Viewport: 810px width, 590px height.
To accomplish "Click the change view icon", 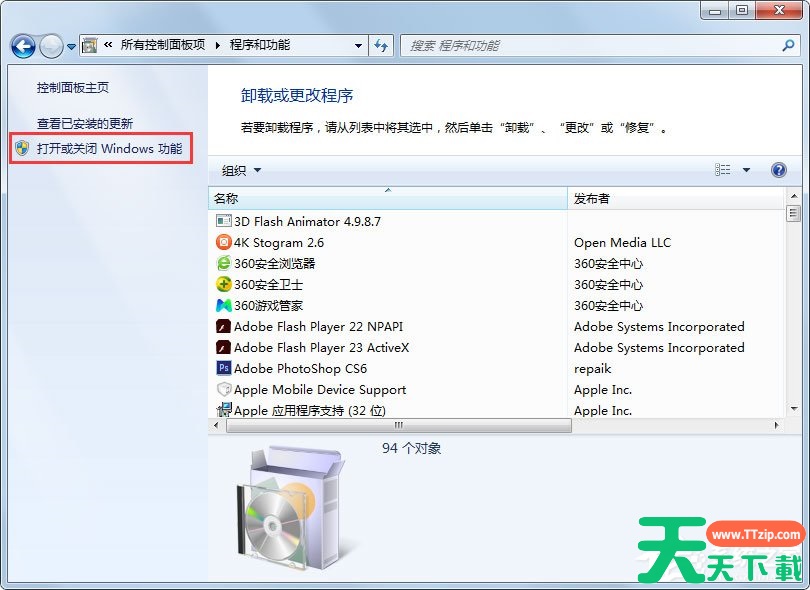I will (722, 169).
